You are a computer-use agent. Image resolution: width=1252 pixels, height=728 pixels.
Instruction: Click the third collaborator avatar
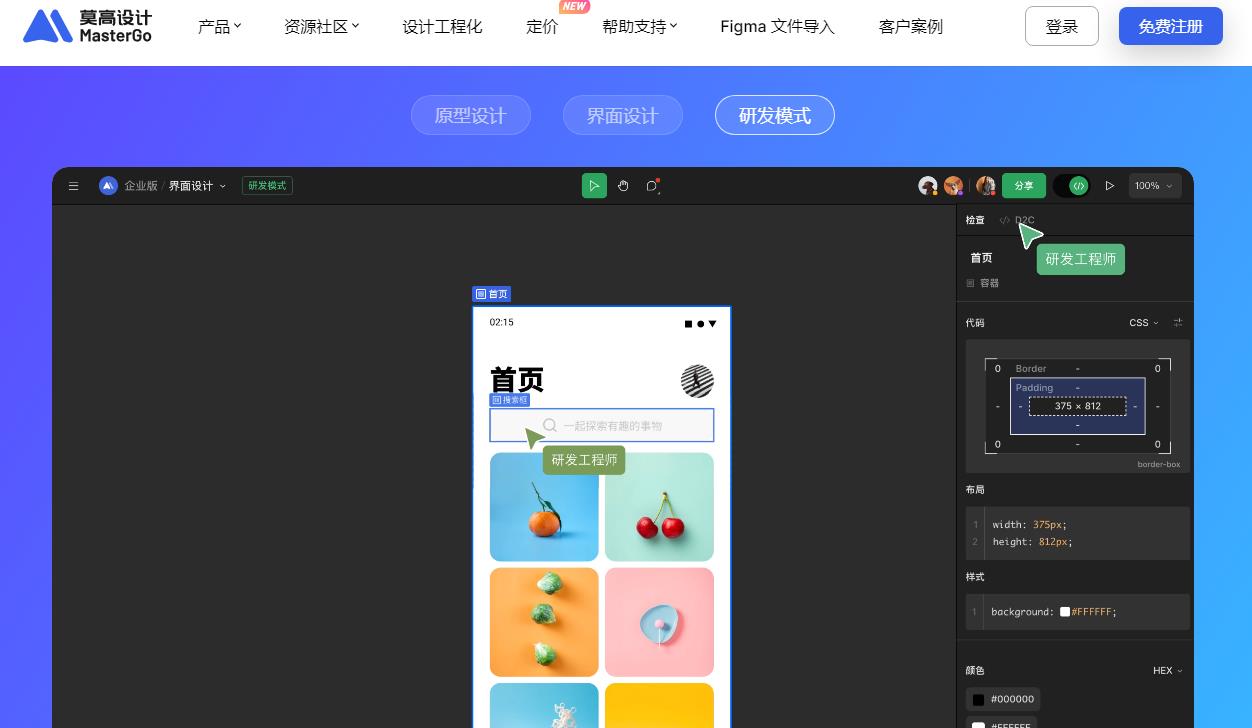coord(986,186)
